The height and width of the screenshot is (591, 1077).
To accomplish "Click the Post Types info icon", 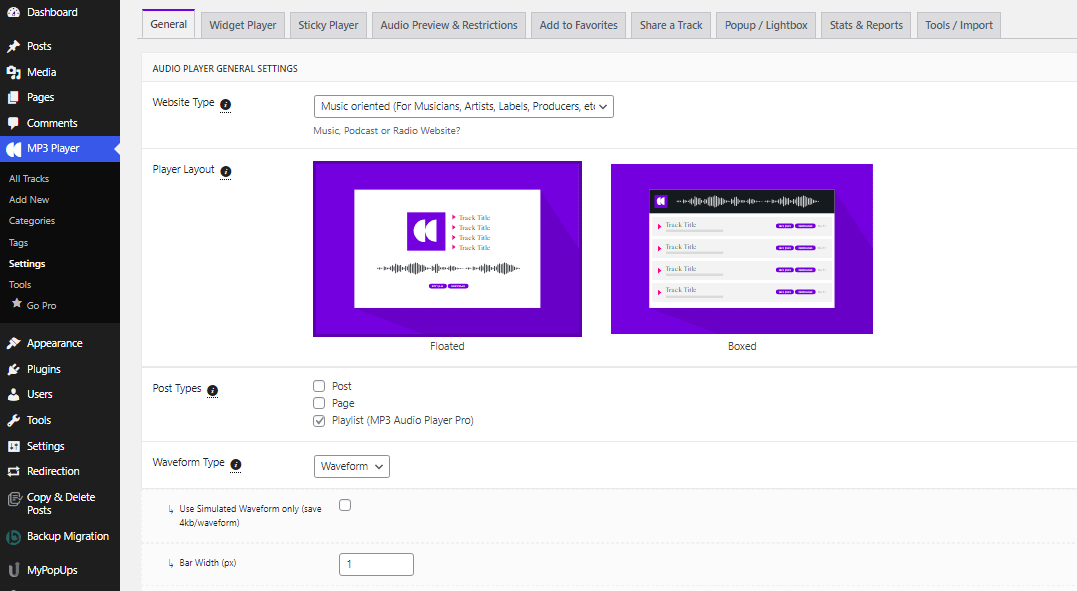I will coord(212,390).
